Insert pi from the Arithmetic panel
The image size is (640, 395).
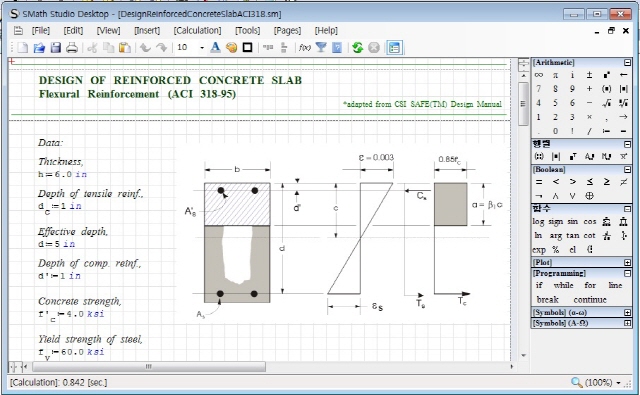coord(555,75)
